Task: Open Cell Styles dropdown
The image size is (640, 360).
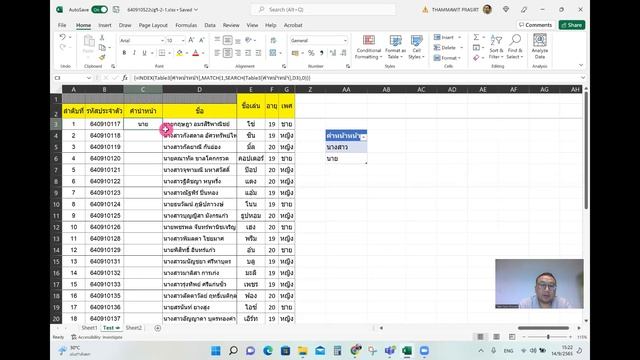Action: click(x=416, y=47)
